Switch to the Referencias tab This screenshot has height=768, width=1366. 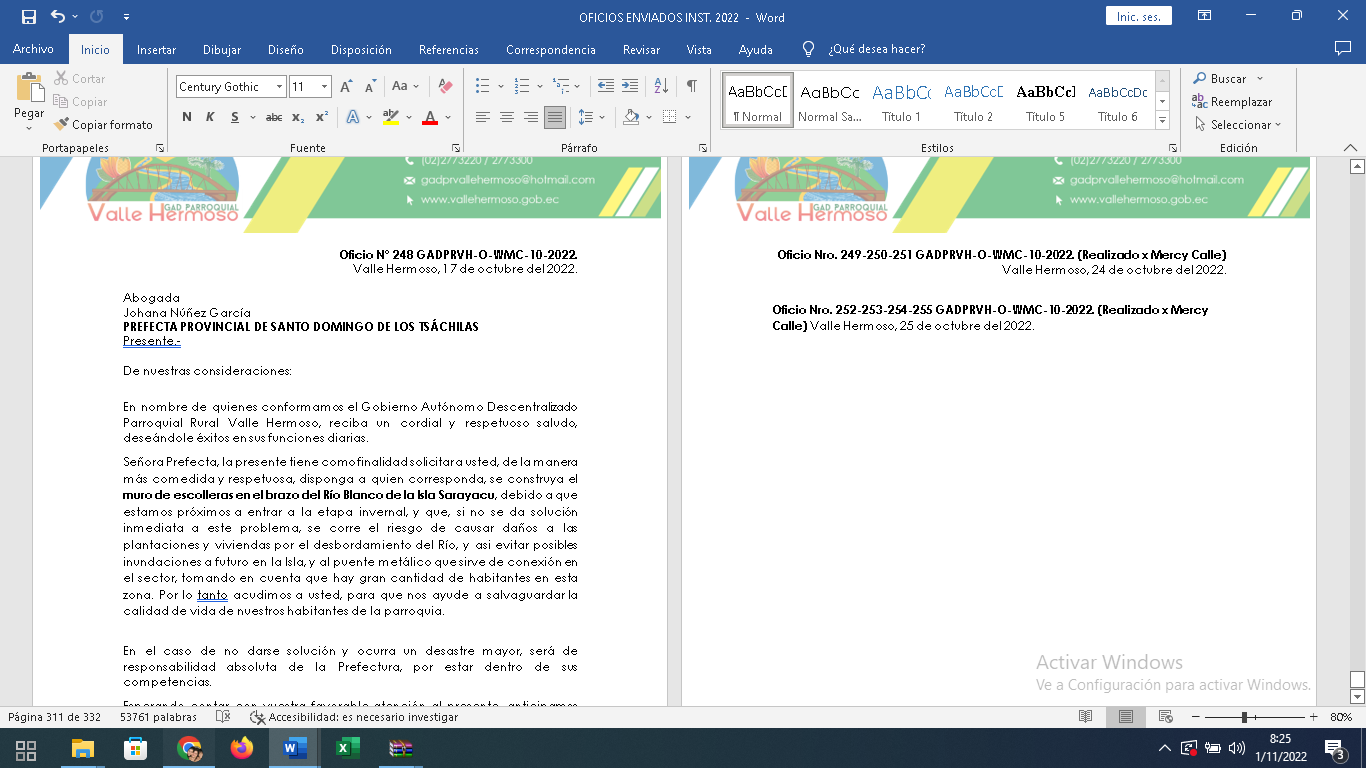(448, 50)
